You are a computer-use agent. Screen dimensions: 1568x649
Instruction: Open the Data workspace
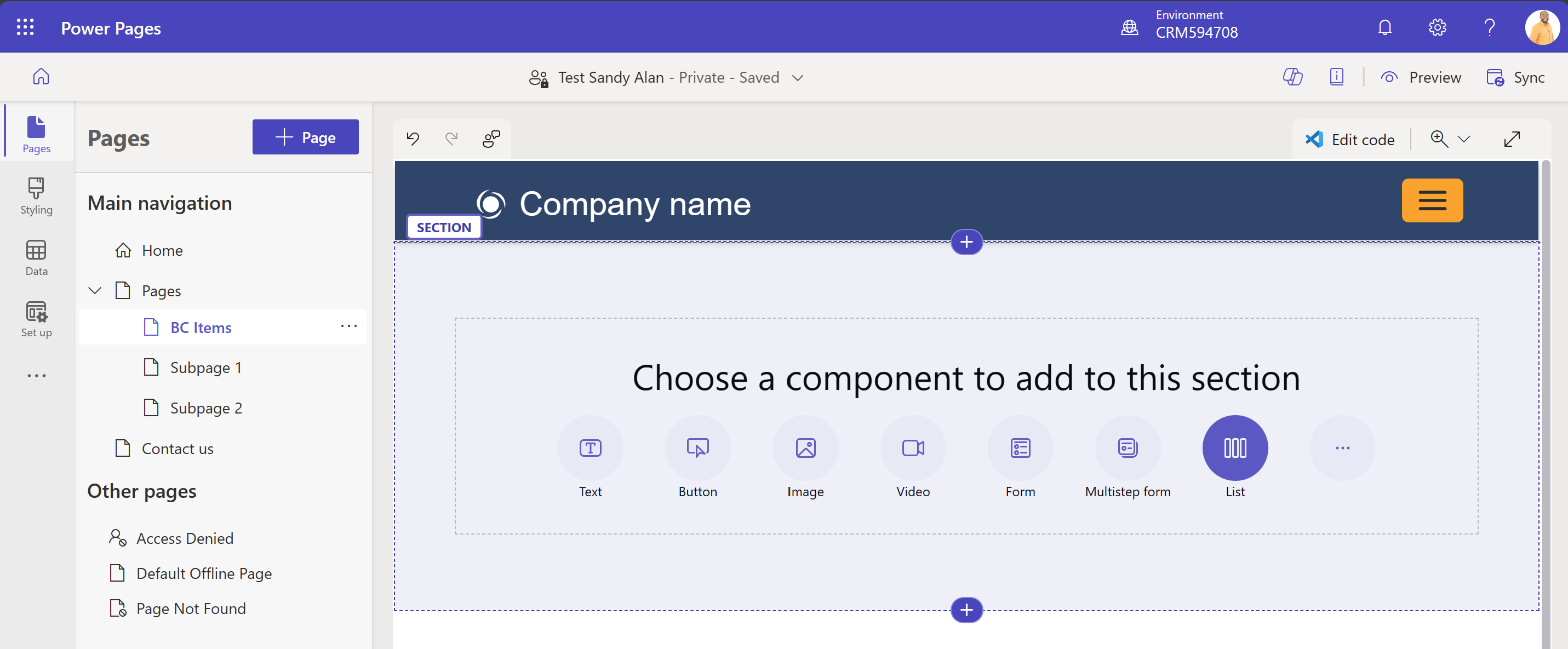point(37,256)
